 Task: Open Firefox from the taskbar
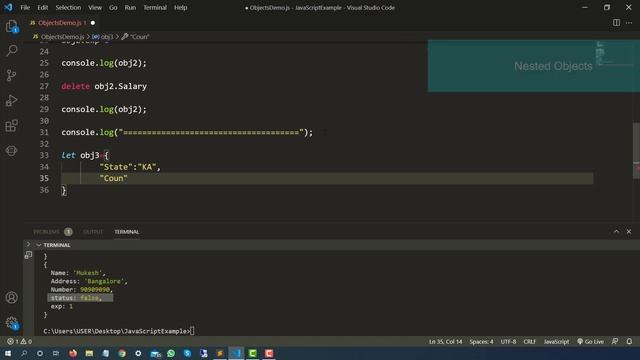coord(73,353)
